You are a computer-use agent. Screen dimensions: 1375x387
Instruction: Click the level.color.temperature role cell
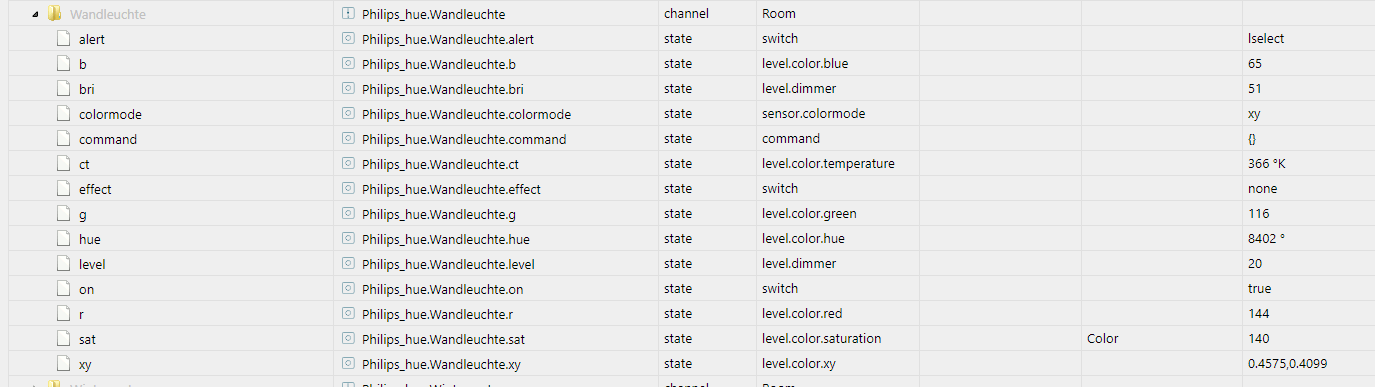coord(828,164)
